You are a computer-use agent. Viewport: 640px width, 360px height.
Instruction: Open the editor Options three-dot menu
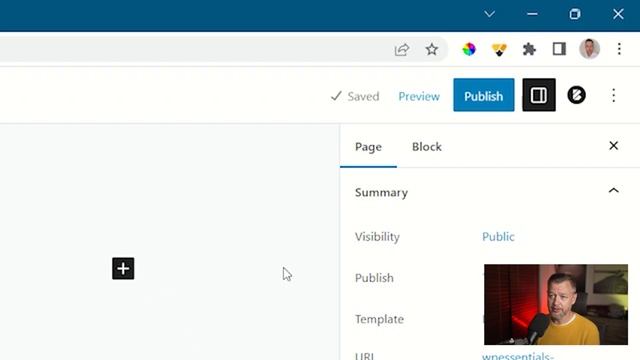[x=613, y=96]
